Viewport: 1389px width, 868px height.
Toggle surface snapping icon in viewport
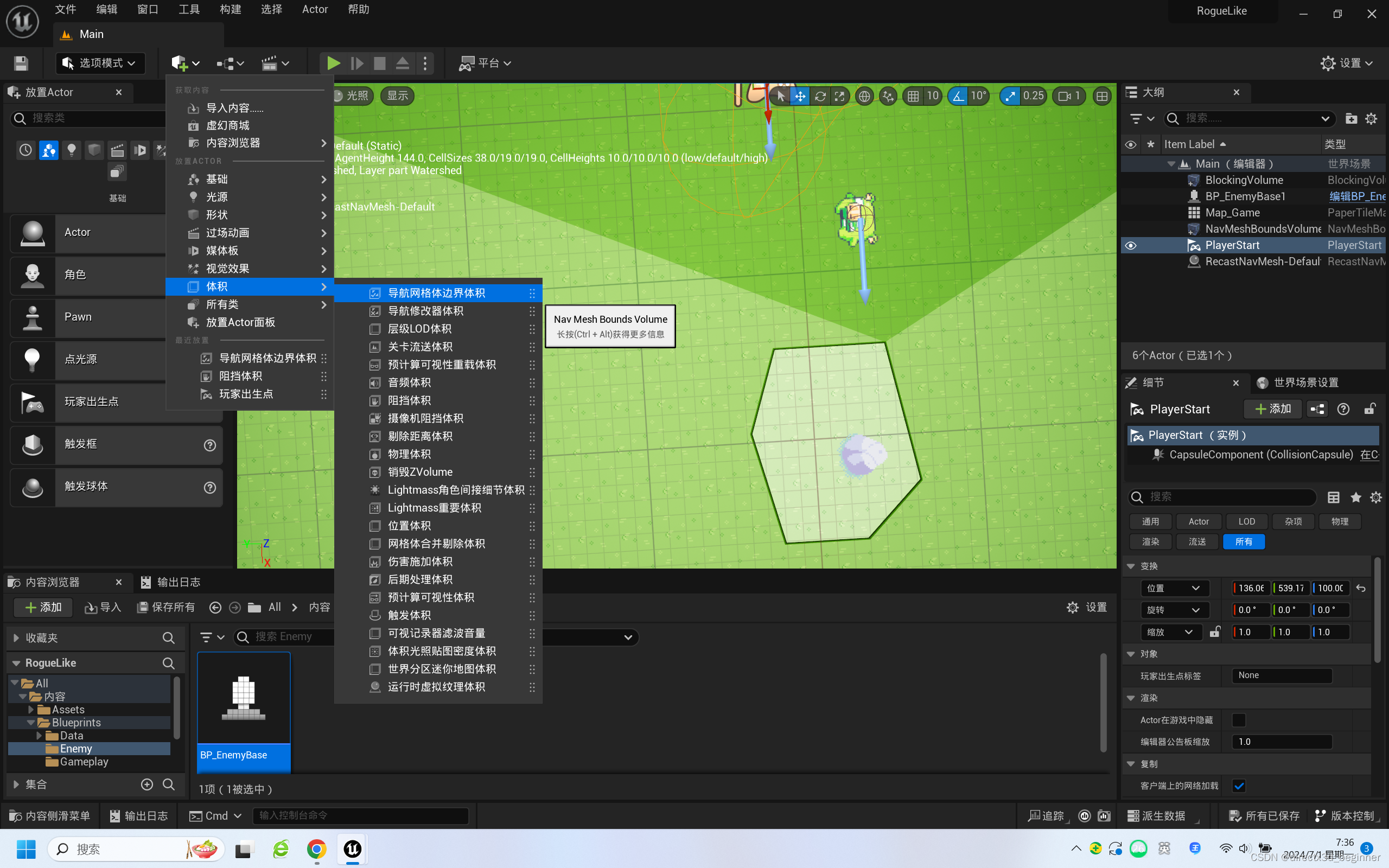888,96
